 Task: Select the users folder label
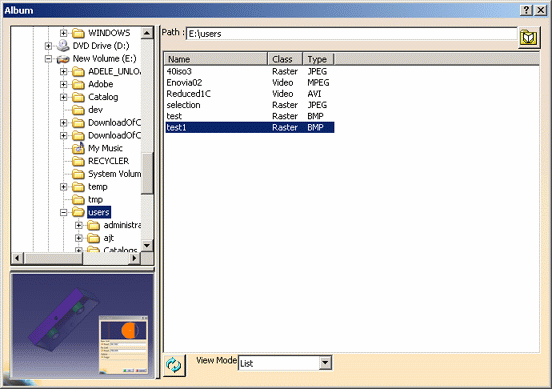99,212
